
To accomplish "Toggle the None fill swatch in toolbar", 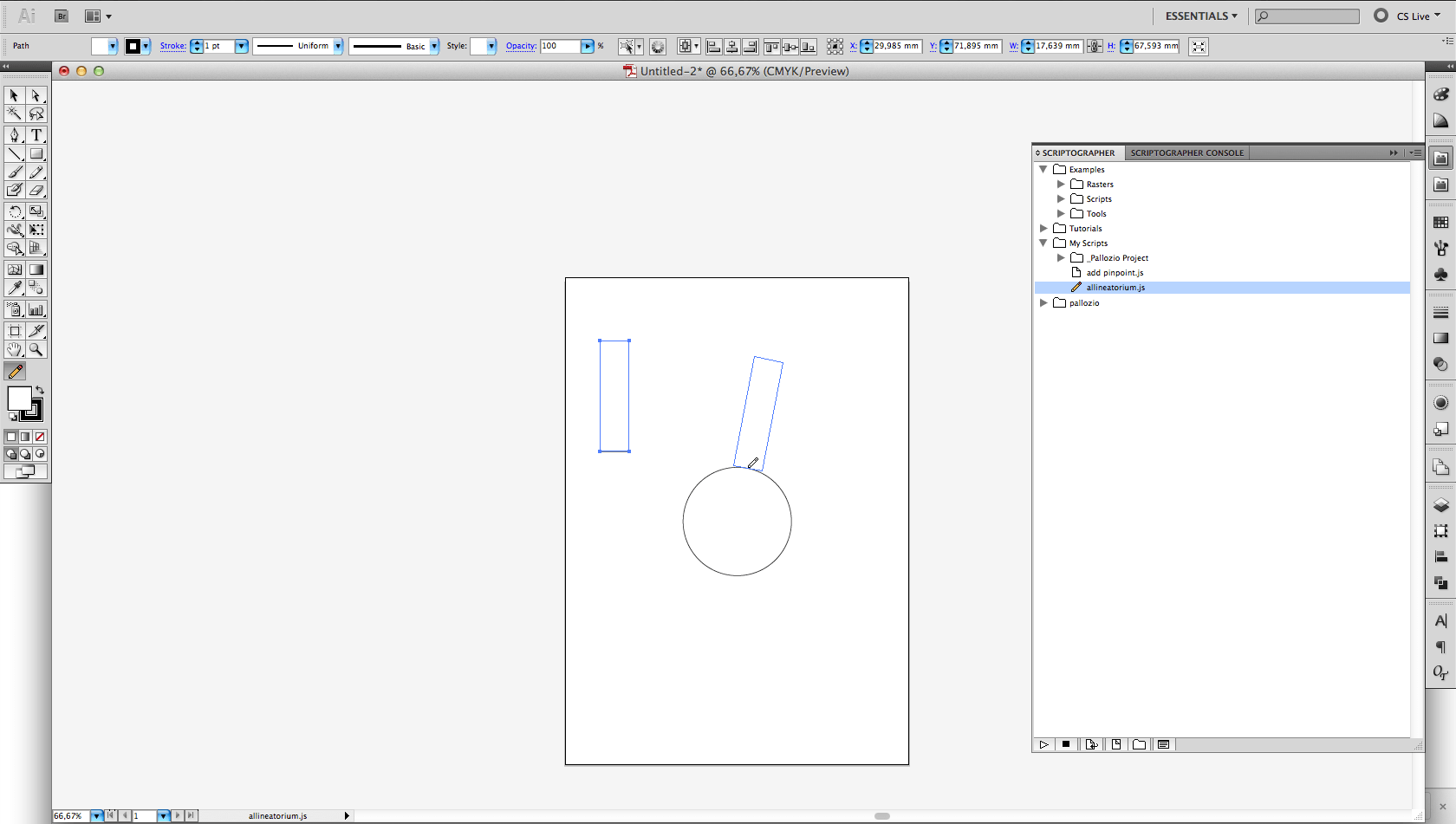I will pos(40,437).
